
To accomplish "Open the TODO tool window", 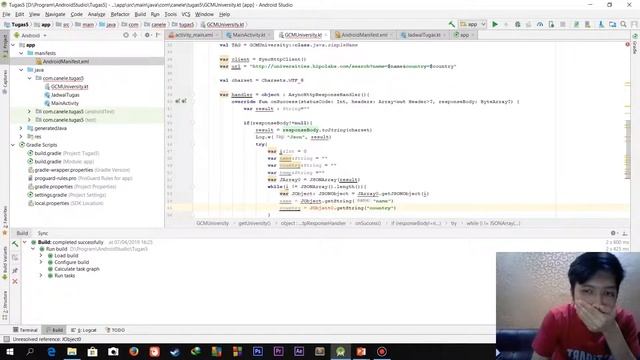I will 115,330.
